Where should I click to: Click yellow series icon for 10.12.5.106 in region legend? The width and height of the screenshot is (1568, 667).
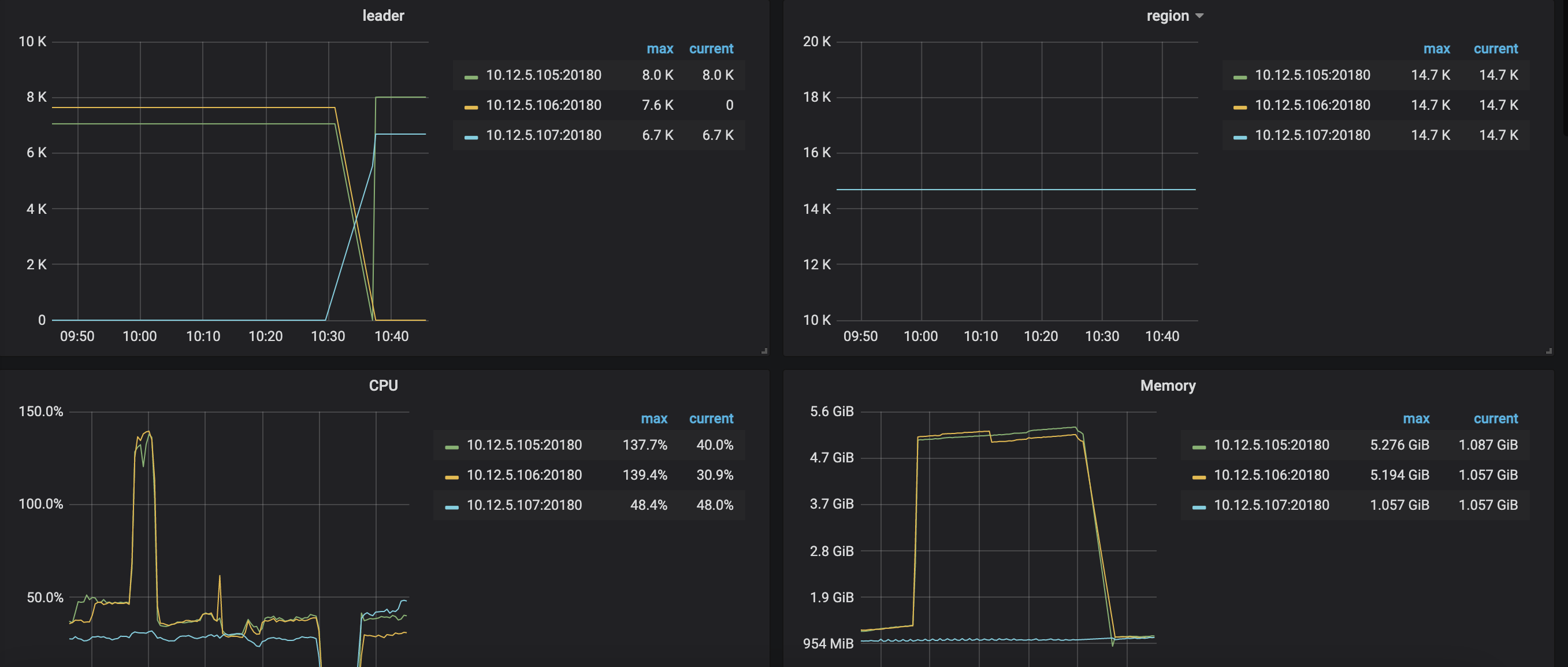pos(1239,107)
